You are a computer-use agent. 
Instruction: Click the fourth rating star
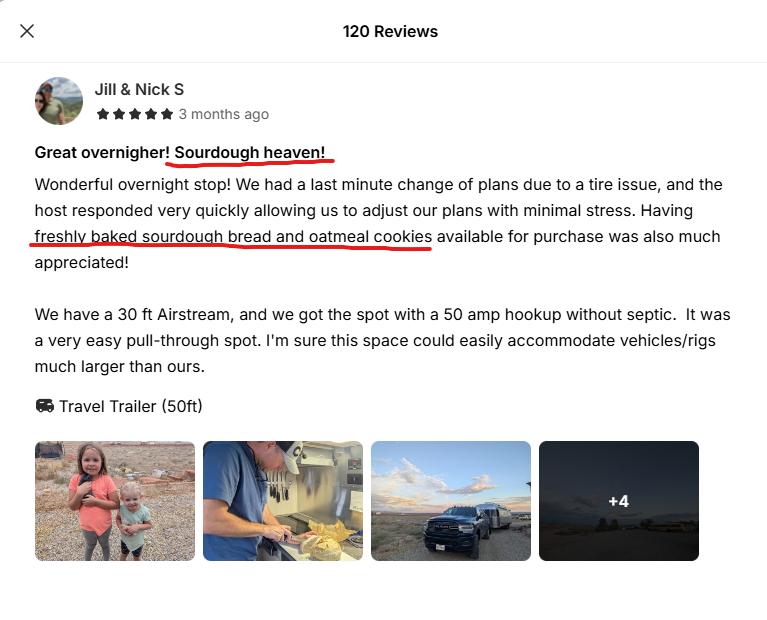coord(151,114)
